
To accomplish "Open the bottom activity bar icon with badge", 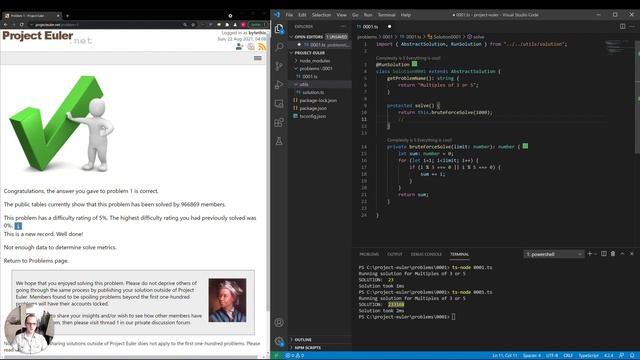I will (279, 341).
